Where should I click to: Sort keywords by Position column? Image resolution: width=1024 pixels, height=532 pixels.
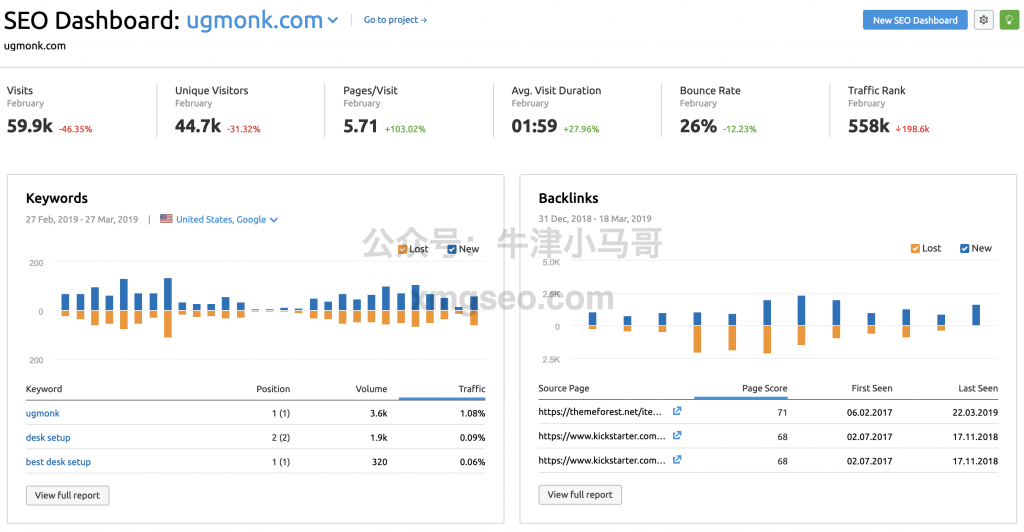[273, 389]
